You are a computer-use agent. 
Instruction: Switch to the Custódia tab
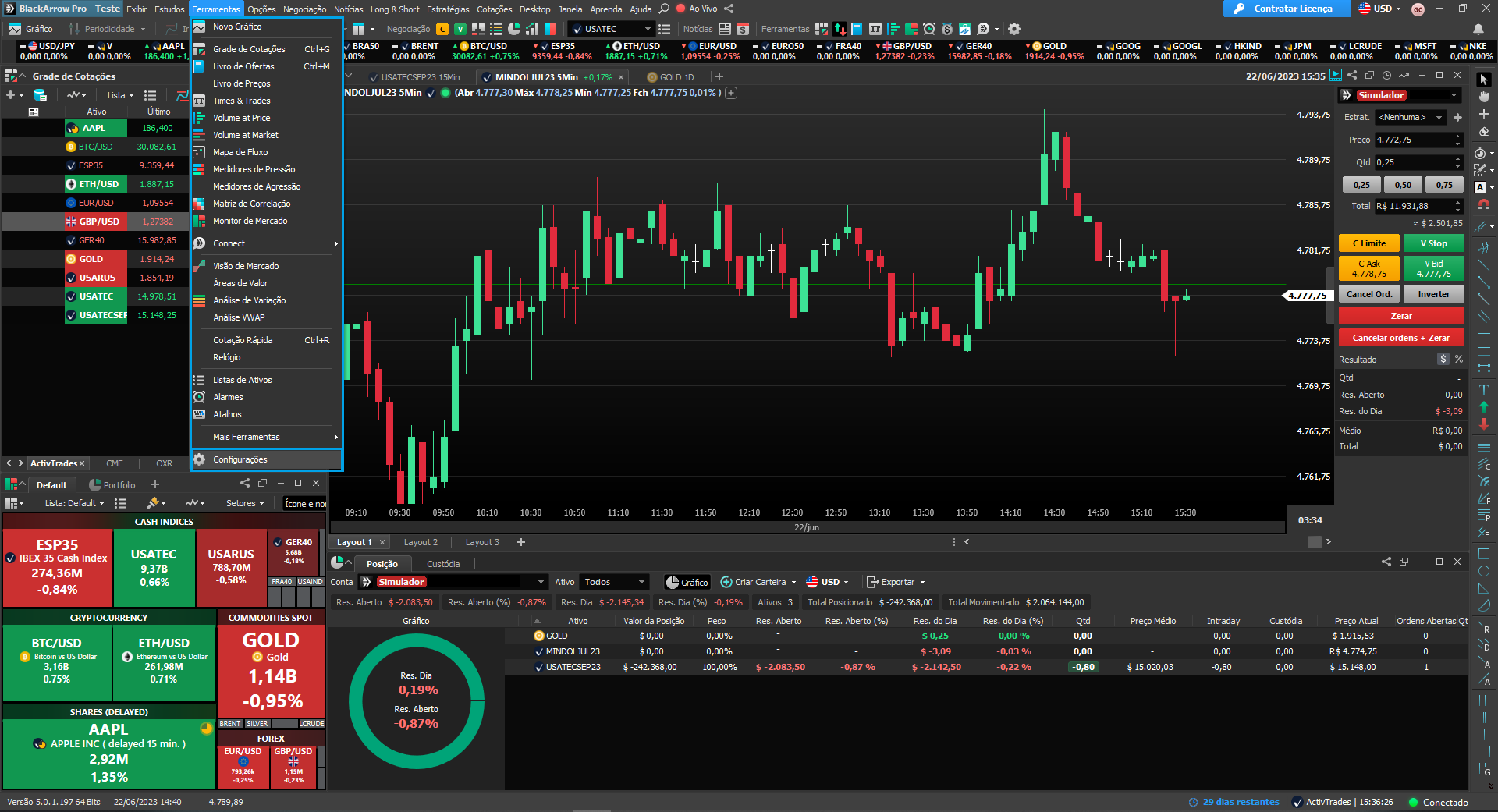tap(443, 564)
